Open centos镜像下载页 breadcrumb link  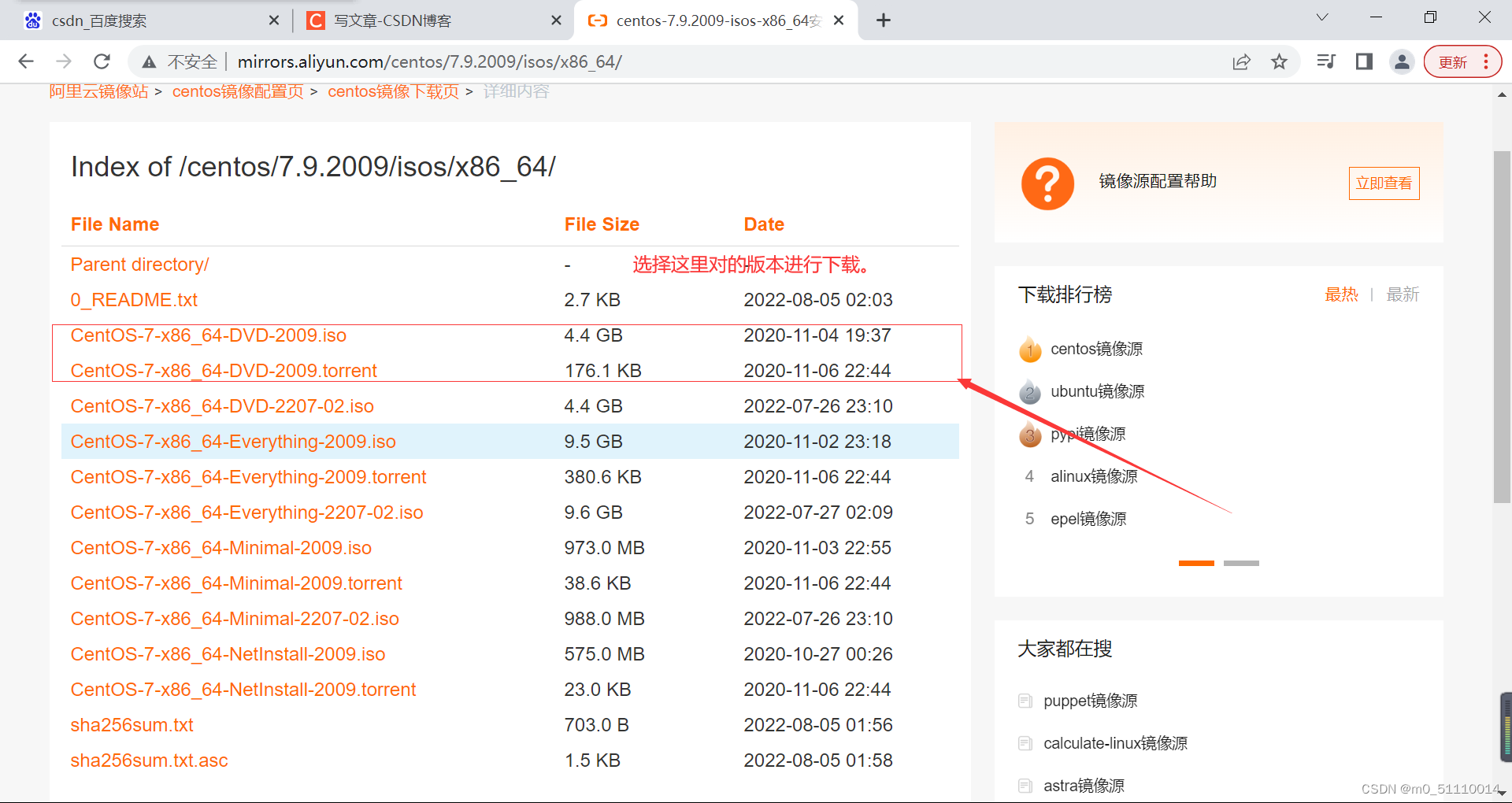[x=393, y=91]
